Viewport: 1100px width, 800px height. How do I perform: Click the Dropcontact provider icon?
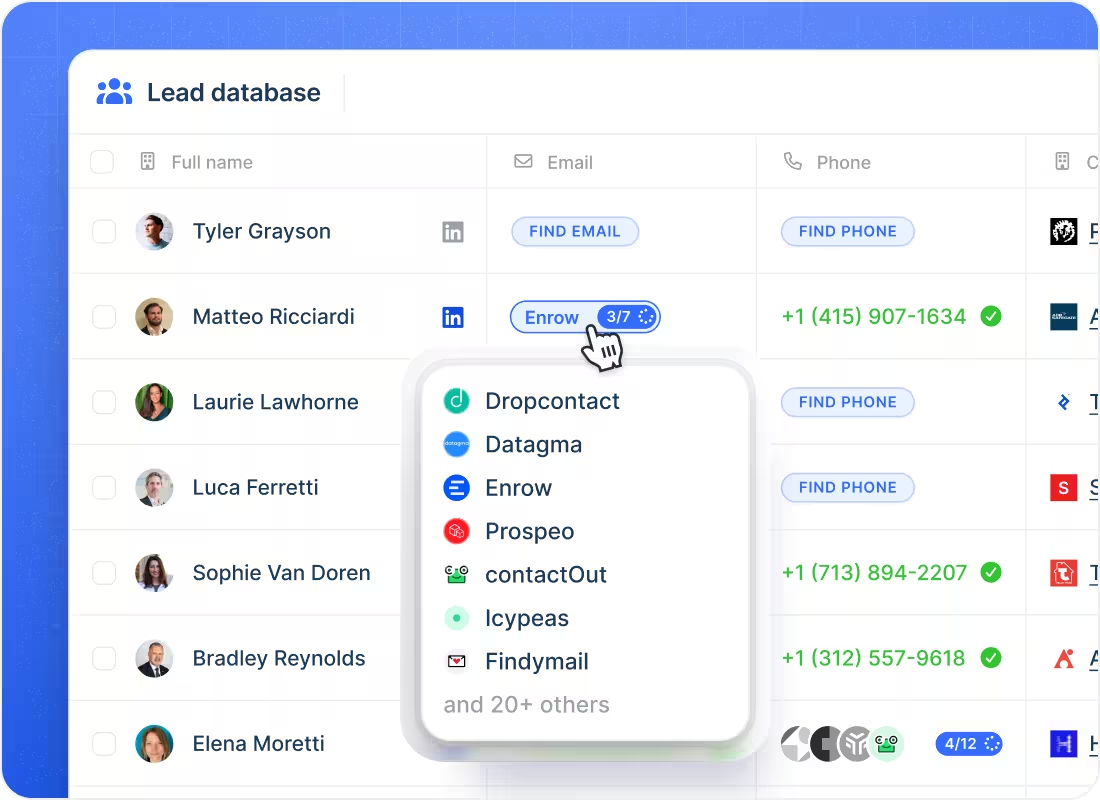[457, 401]
